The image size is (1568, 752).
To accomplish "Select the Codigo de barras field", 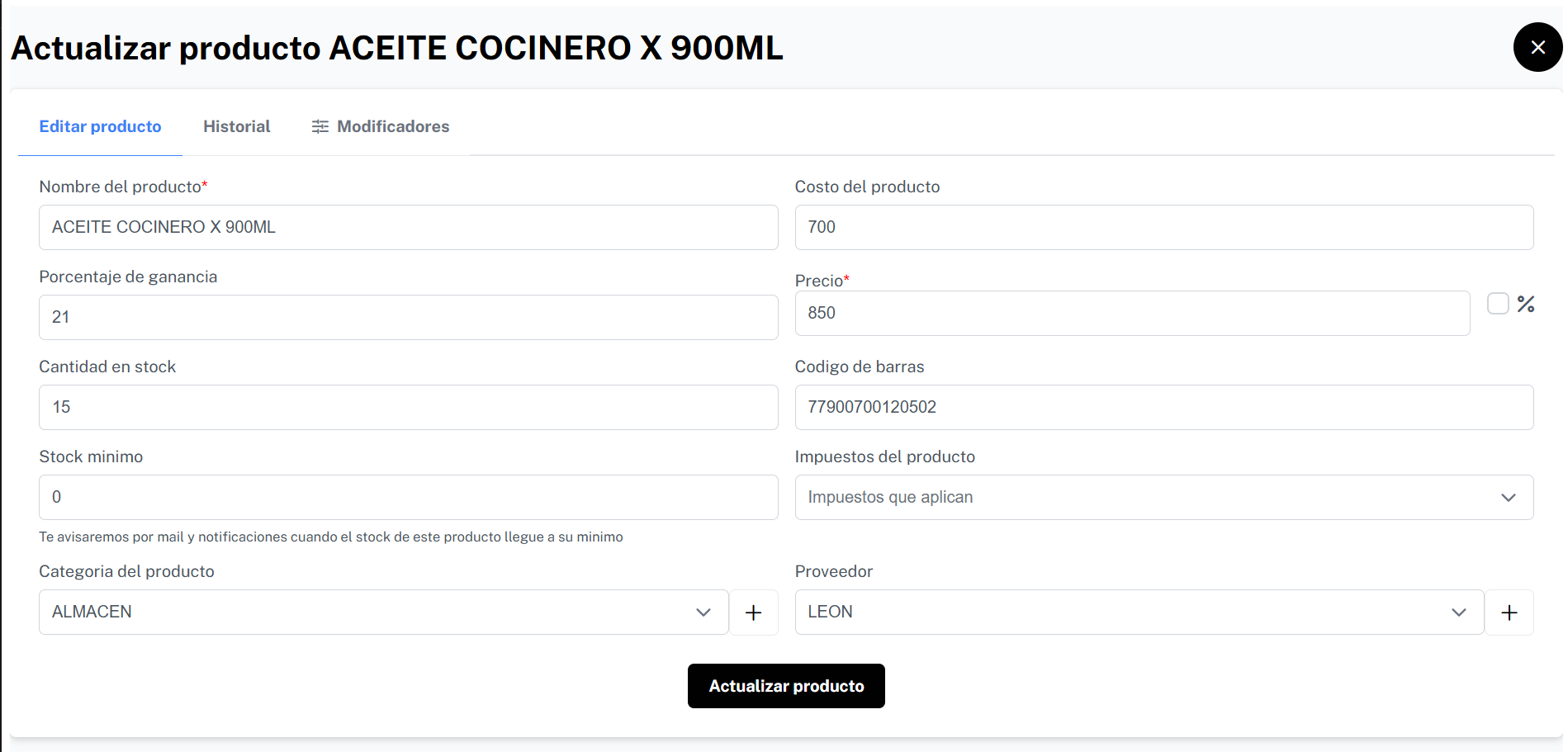I will pyautogui.click(x=1164, y=407).
